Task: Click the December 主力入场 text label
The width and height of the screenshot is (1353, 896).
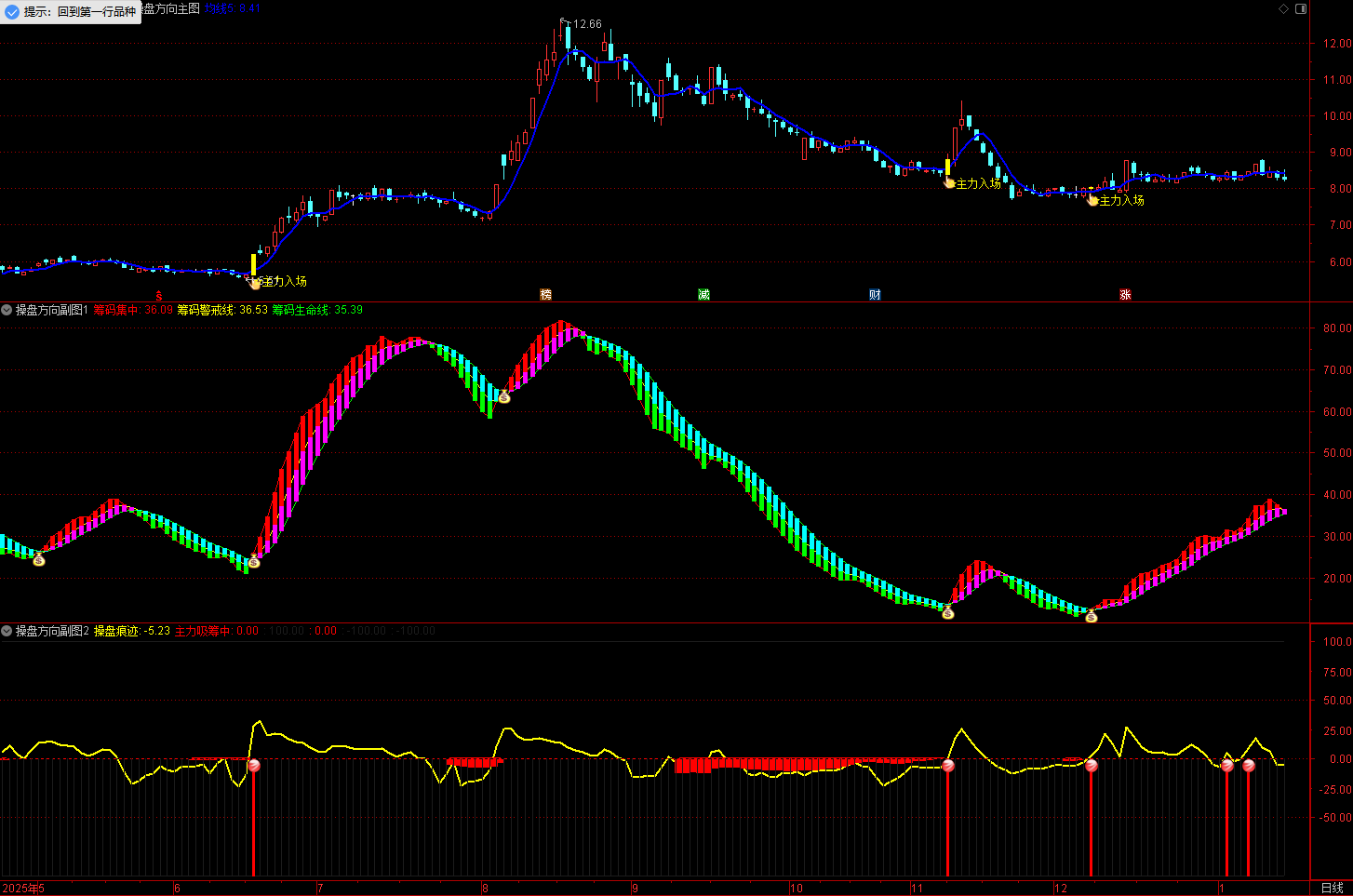Action: click(x=1122, y=200)
